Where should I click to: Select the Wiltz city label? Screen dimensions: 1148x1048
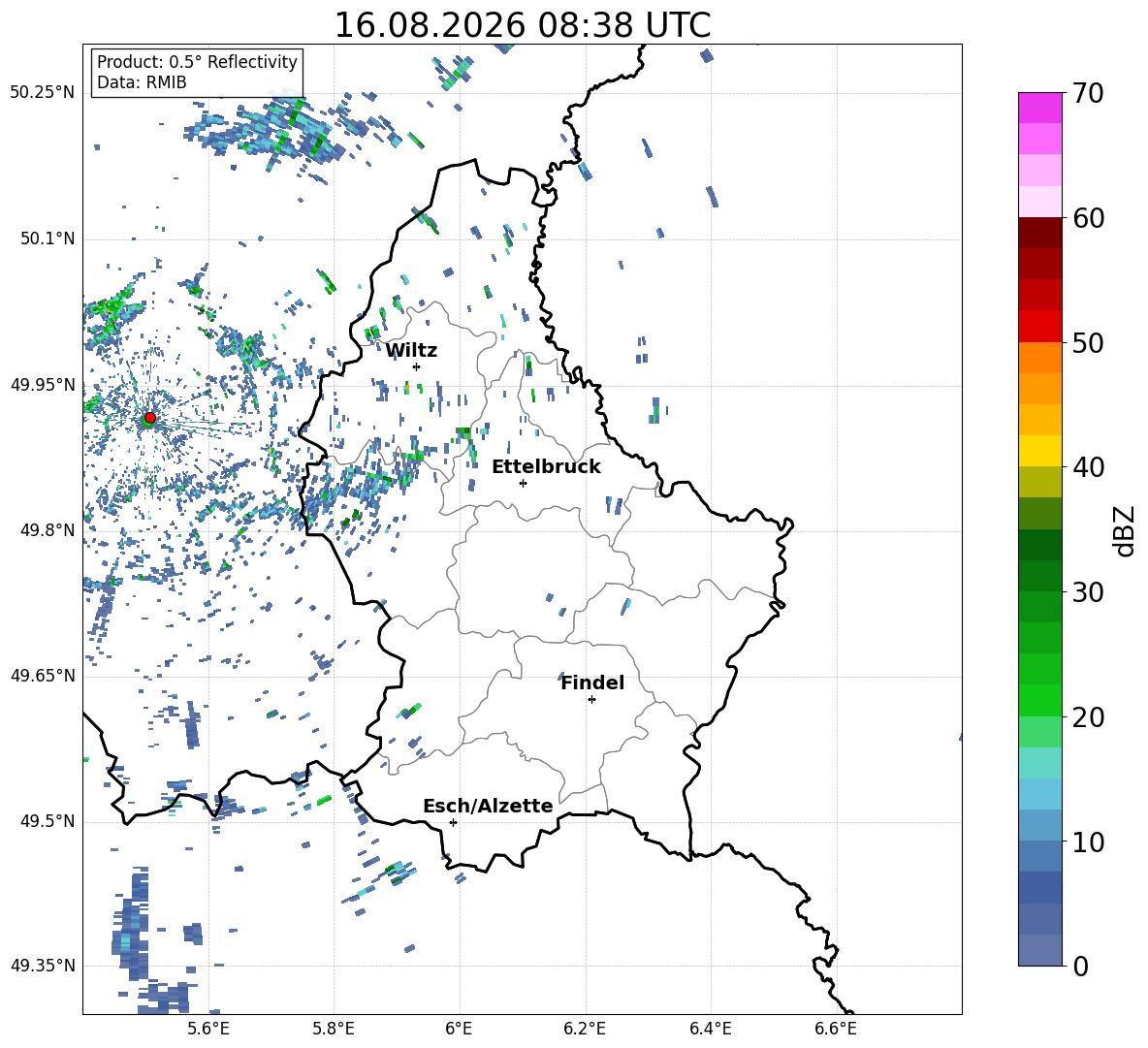point(411,351)
